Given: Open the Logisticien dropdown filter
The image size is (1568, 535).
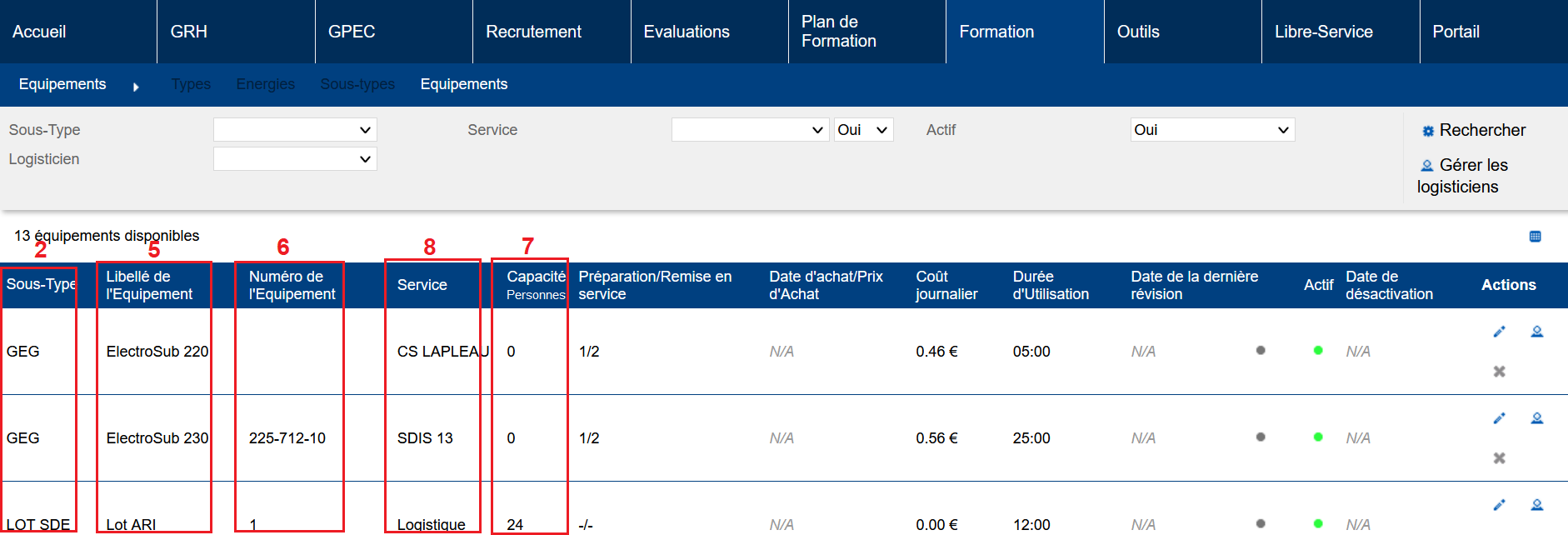Looking at the screenshot, I should pos(295,159).
